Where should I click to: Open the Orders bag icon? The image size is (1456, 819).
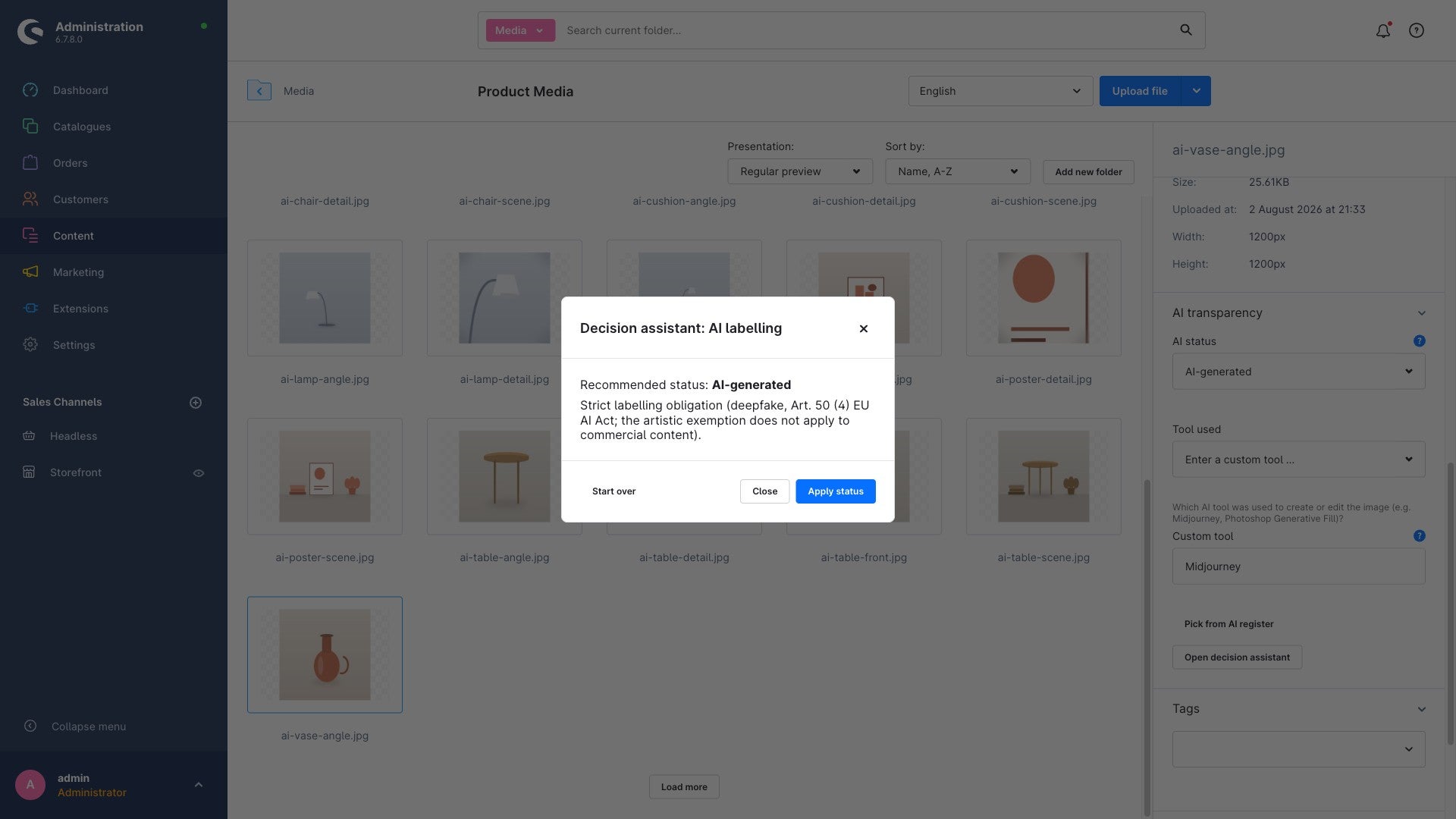[30, 163]
